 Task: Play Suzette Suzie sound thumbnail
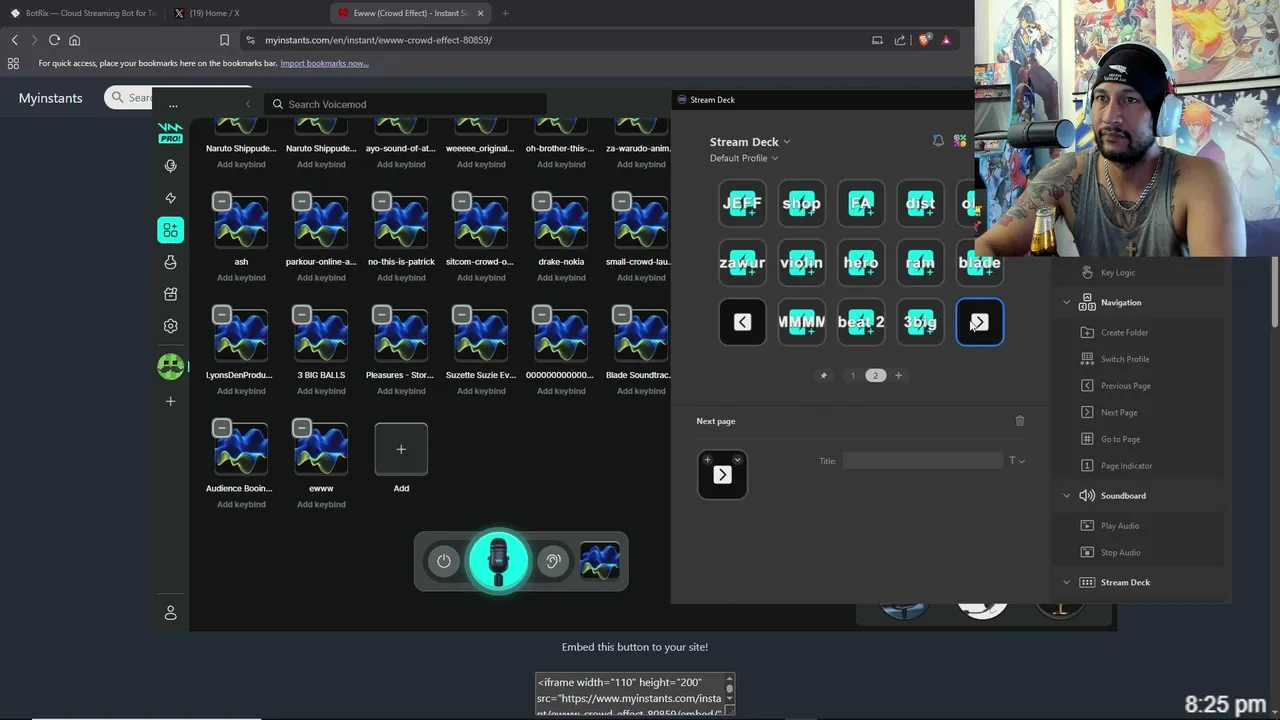[x=481, y=334]
